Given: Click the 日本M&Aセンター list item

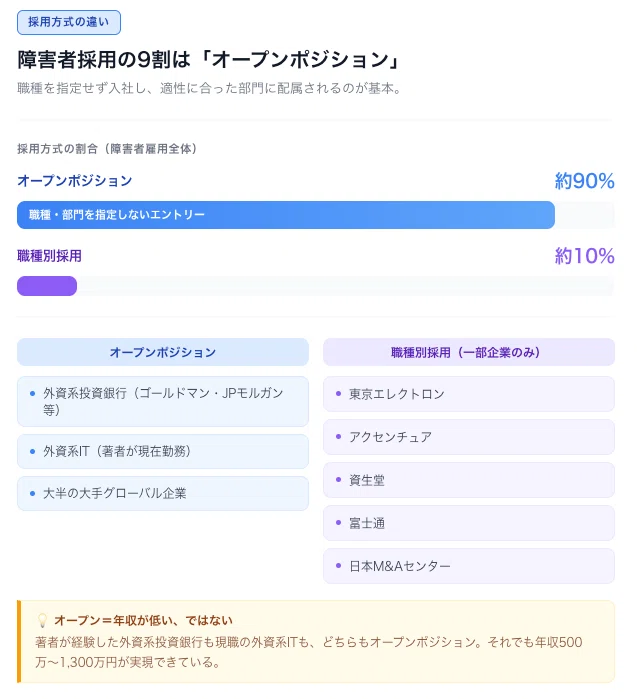Looking at the screenshot, I should [469, 566].
